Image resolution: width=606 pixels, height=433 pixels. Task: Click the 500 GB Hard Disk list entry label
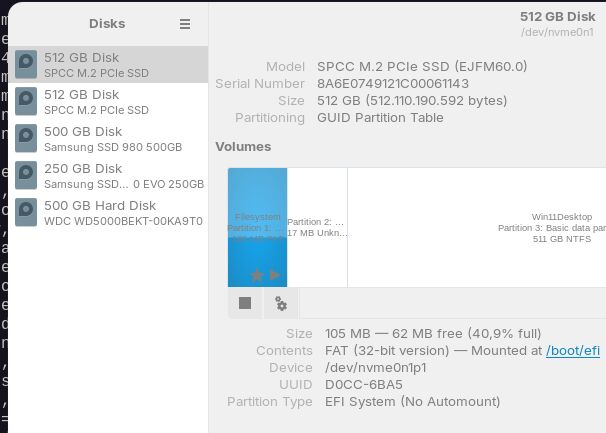100,206
